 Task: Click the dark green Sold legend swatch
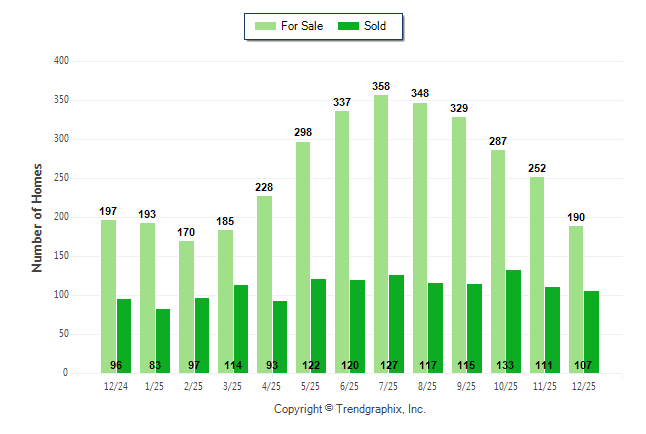tap(348, 26)
